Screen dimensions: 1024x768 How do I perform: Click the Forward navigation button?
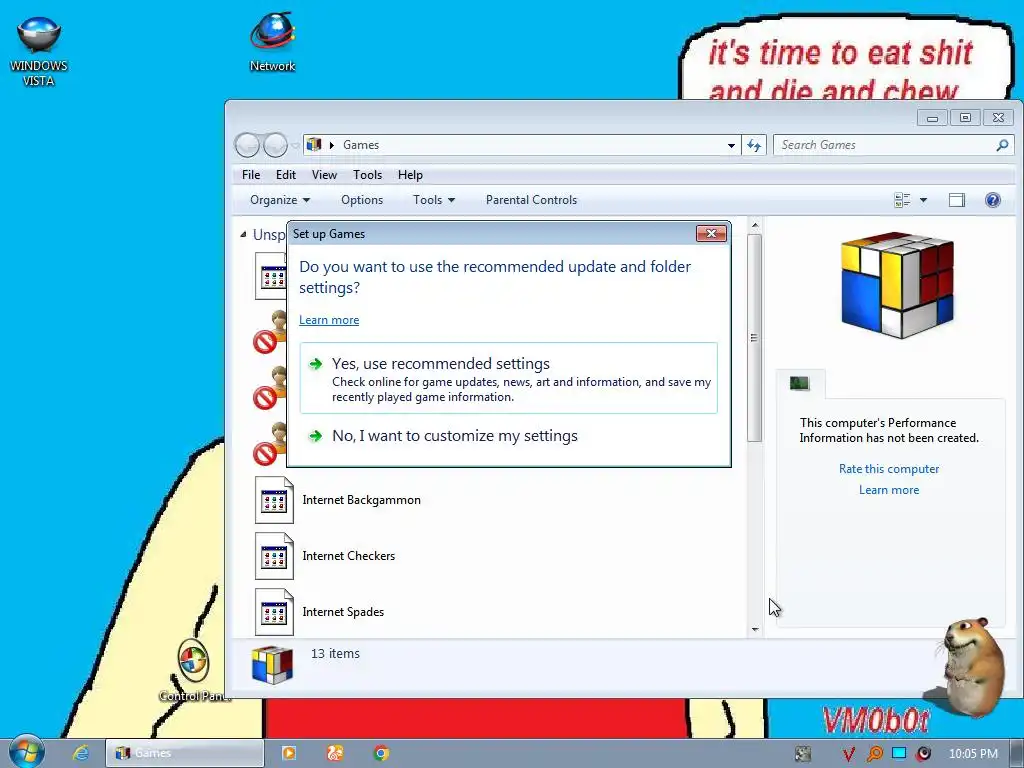(275, 145)
